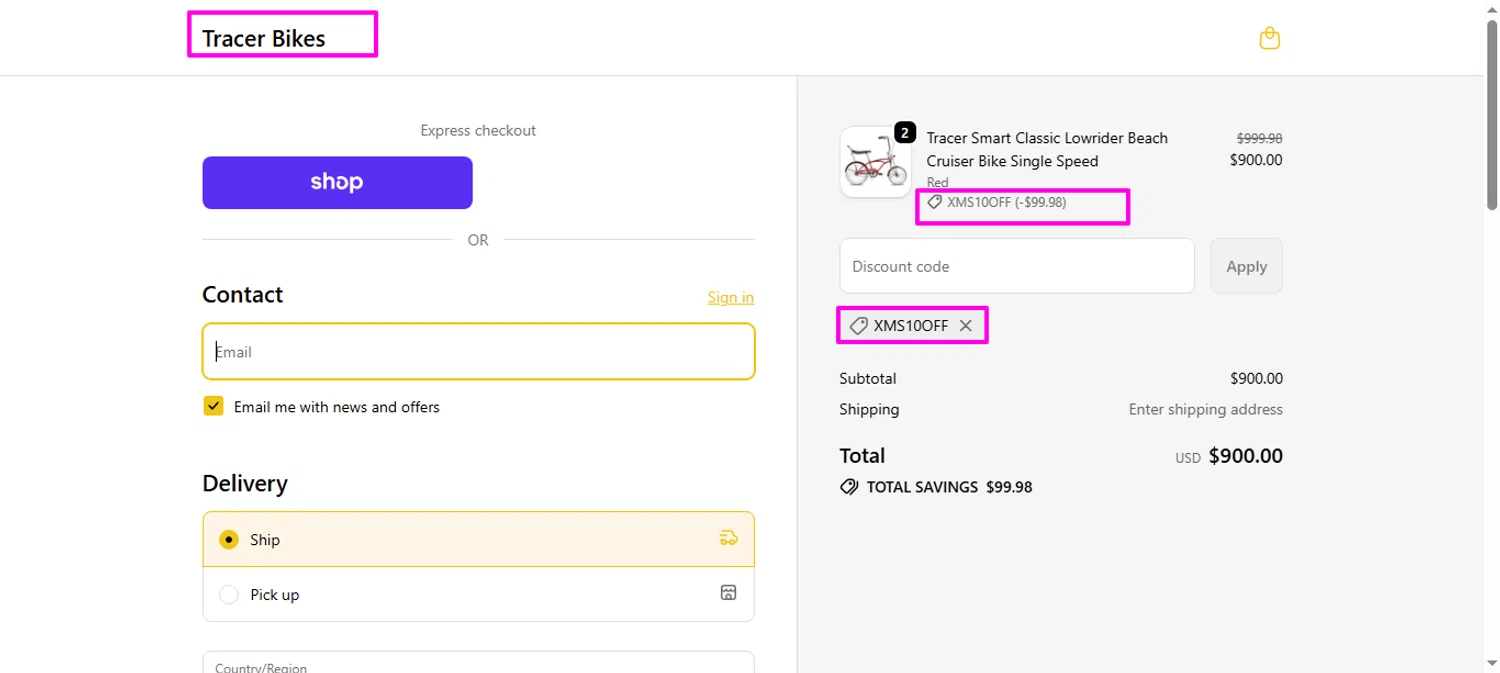The width and height of the screenshot is (1500, 673).
Task: Click the Subtotal label
Action: (x=868, y=378)
